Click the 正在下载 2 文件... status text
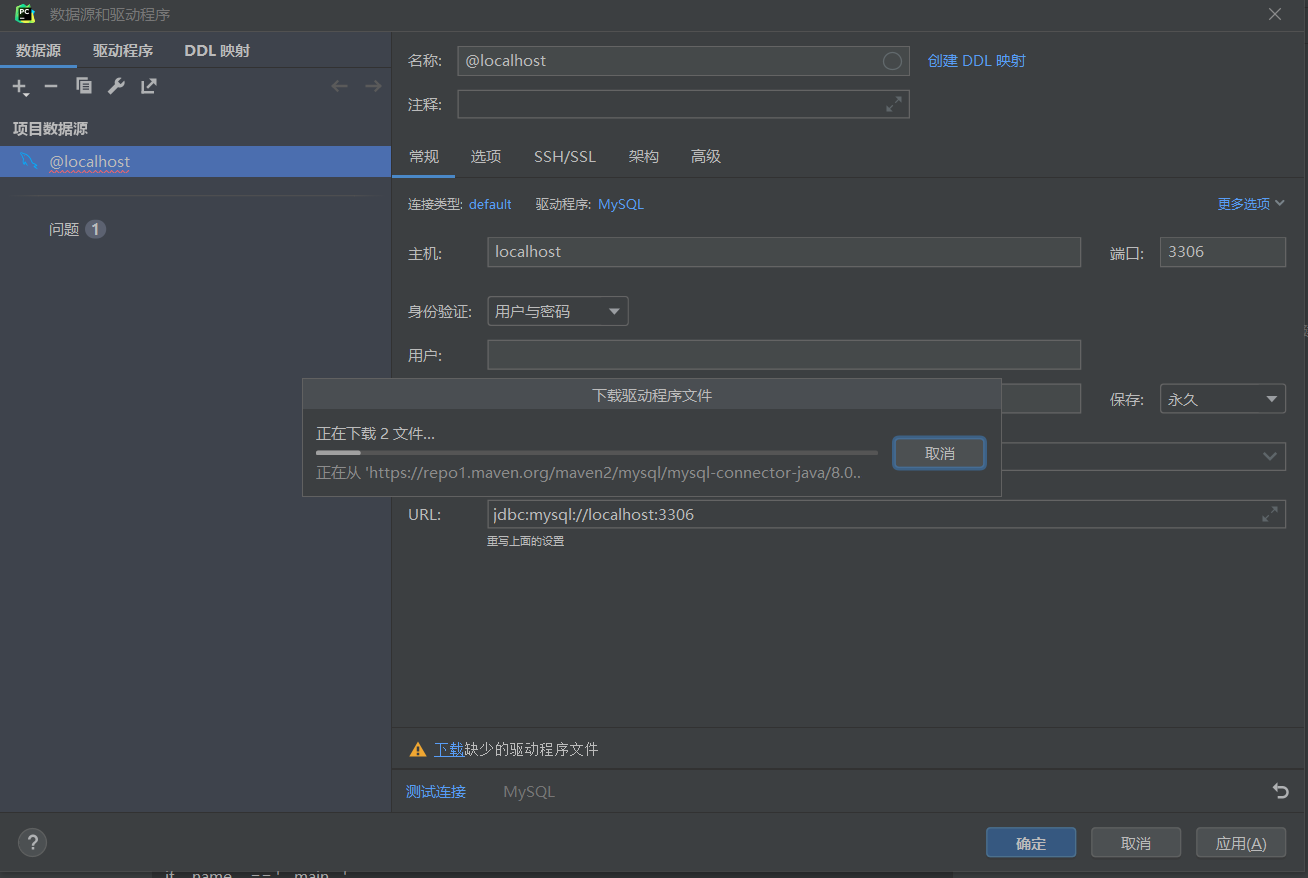 tap(376, 433)
